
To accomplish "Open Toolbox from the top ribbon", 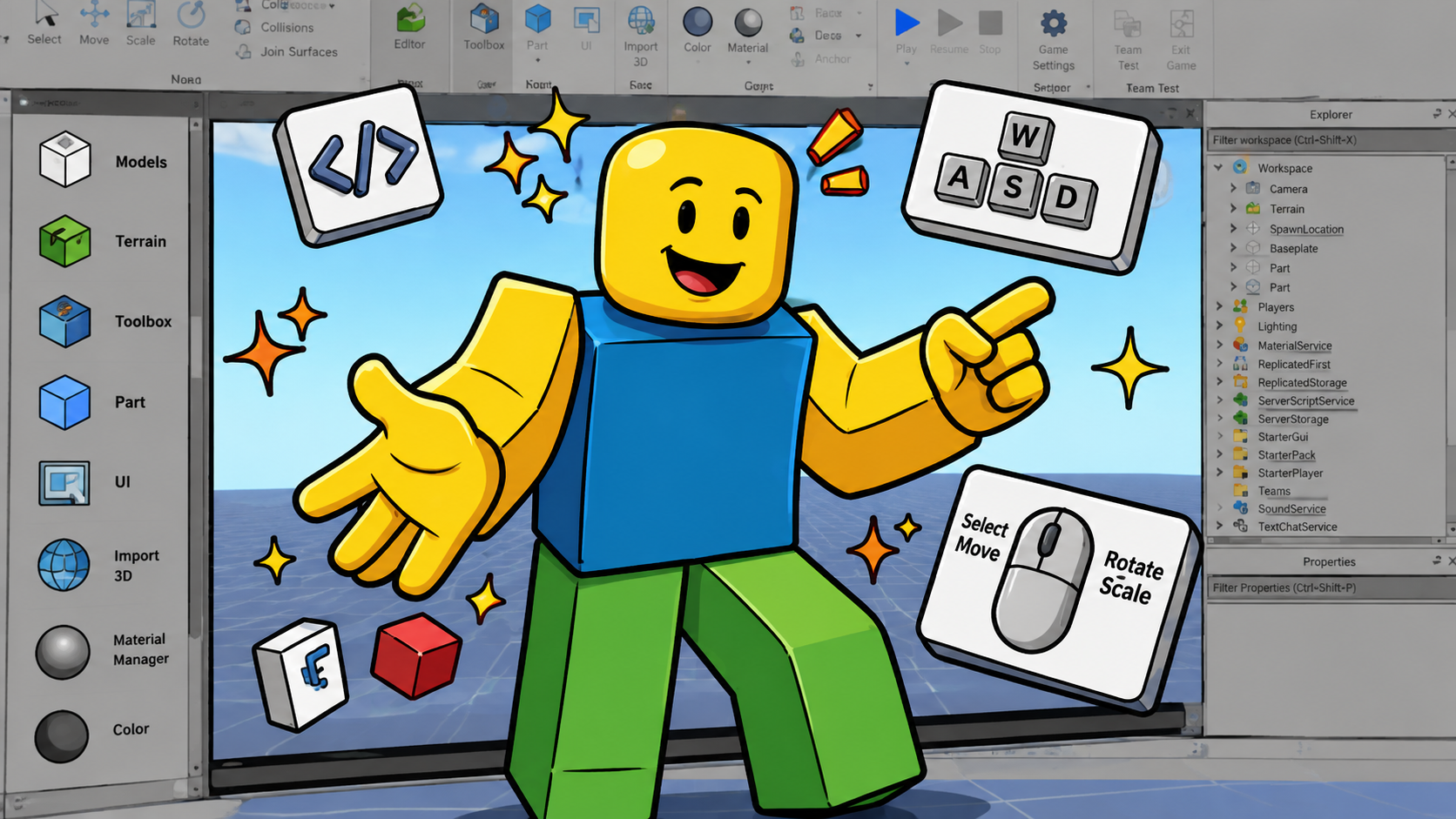I will 484,27.
